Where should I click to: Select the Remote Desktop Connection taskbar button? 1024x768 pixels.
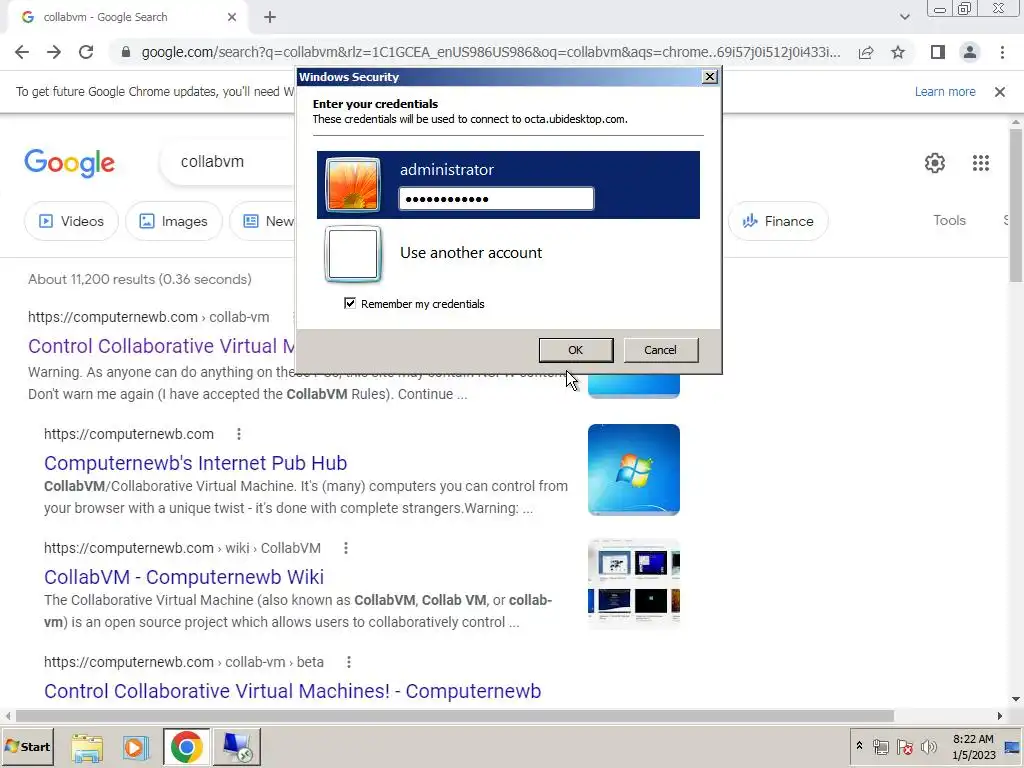[236, 747]
